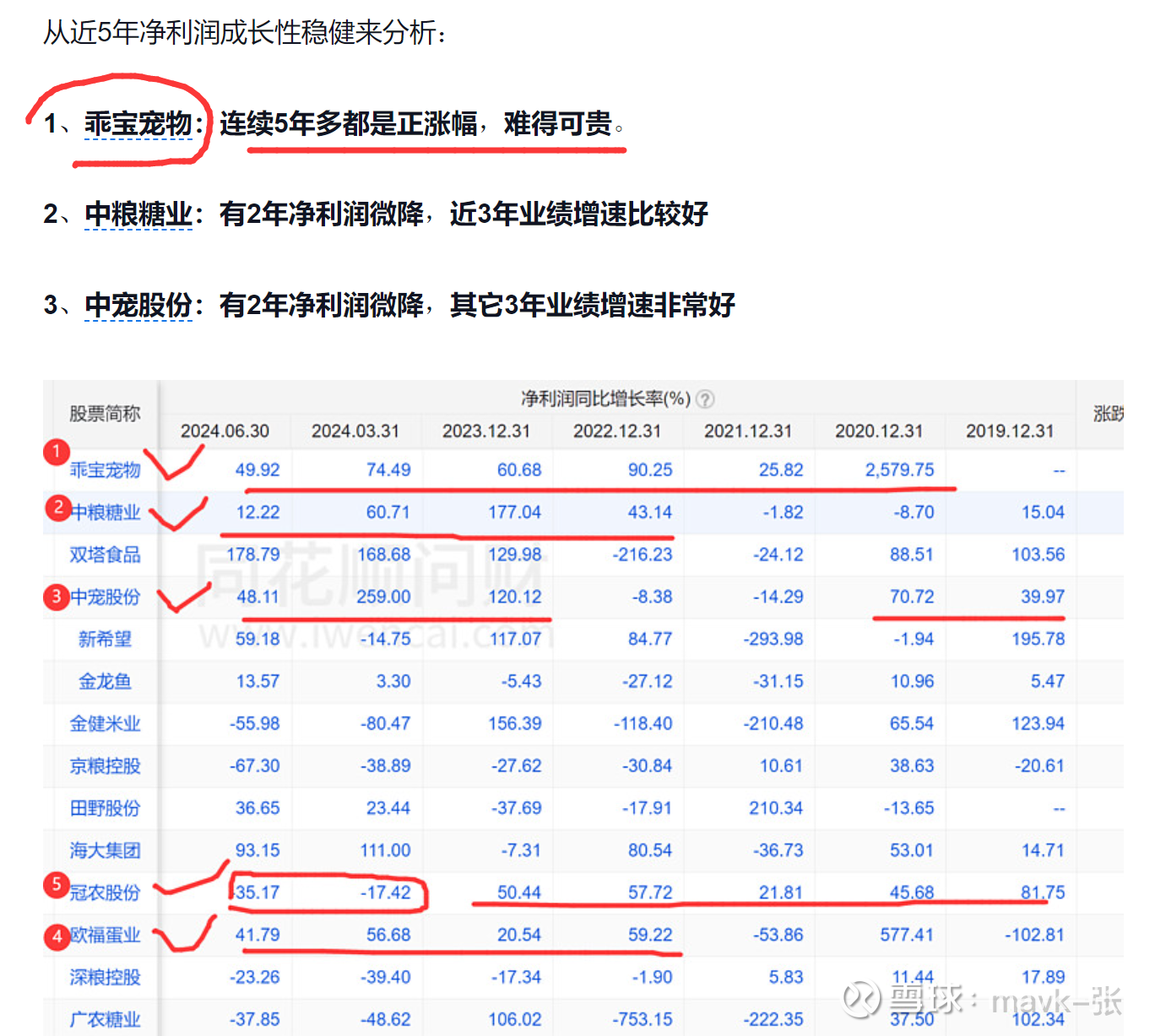Select the 2021.12.31 column header
This screenshot has width=1155, height=1036.
tap(748, 431)
